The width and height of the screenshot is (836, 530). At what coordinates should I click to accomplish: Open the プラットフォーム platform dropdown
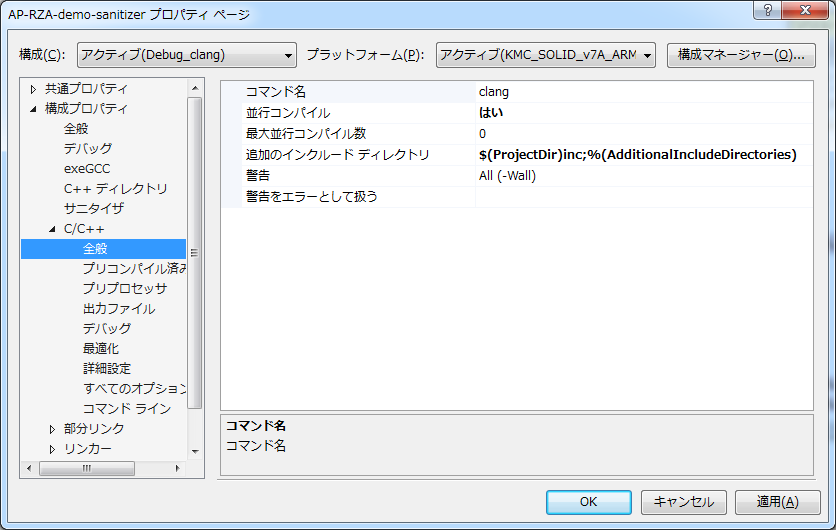(x=546, y=54)
